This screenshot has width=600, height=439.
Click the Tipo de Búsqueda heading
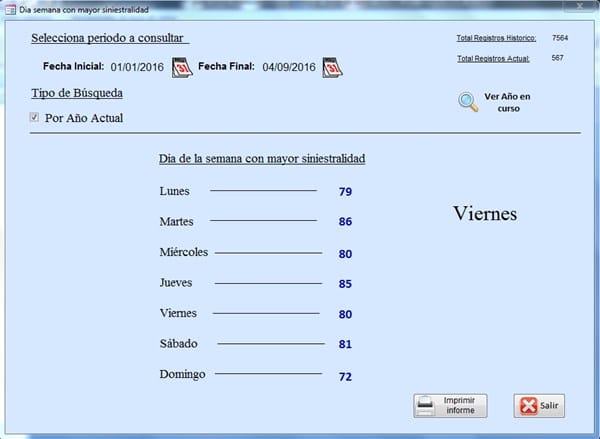point(77,93)
